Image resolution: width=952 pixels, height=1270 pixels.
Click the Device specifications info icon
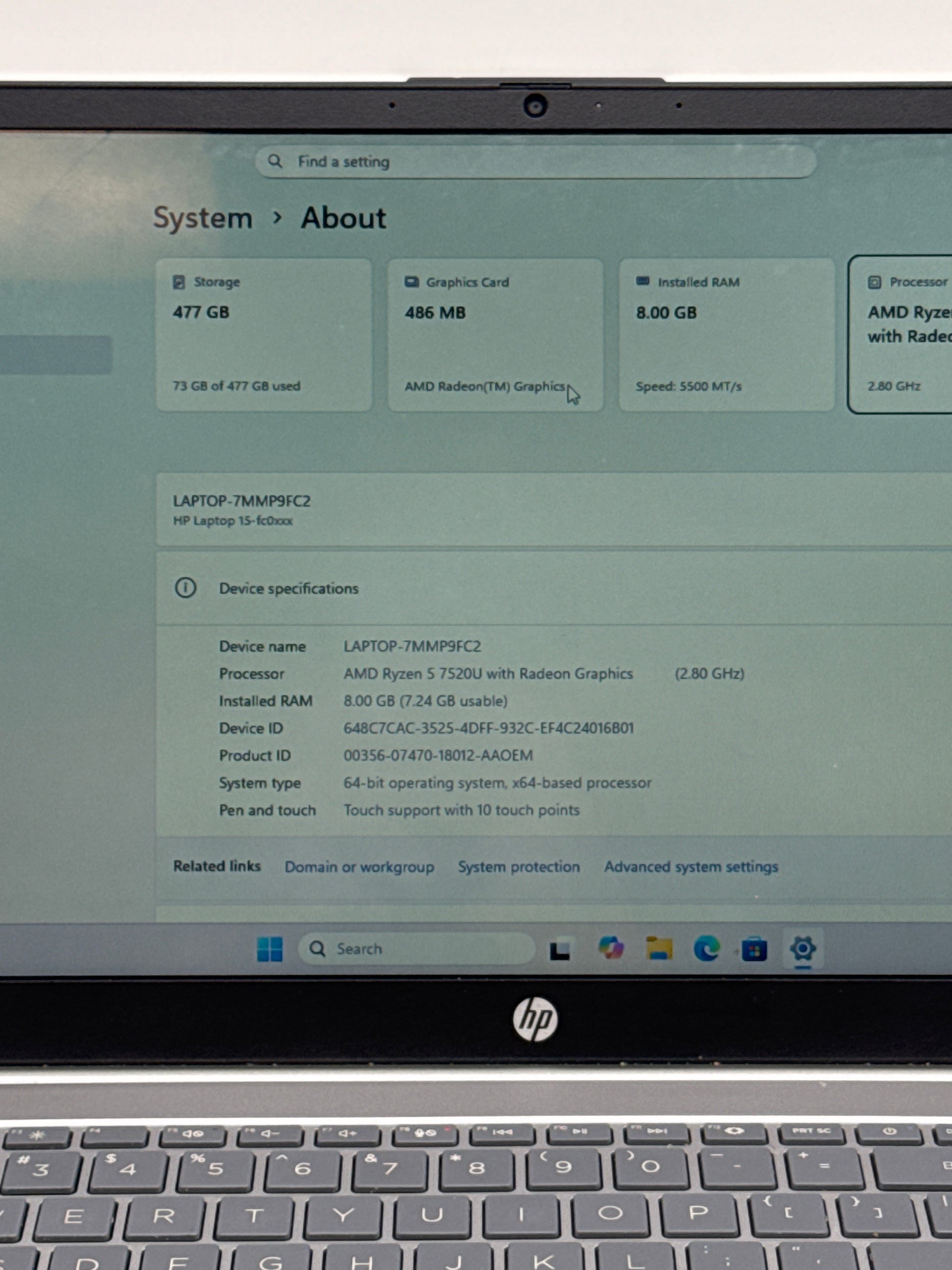click(x=185, y=588)
